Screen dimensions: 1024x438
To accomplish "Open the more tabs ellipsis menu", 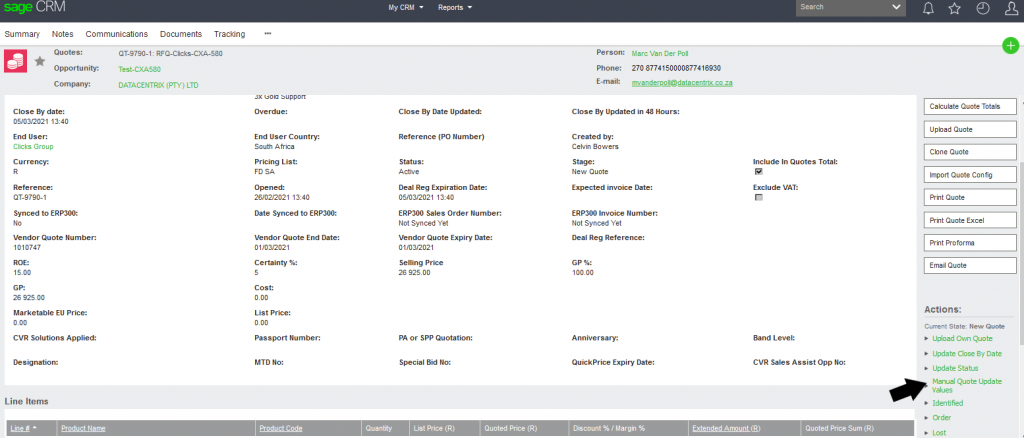I will coord(267,34).
